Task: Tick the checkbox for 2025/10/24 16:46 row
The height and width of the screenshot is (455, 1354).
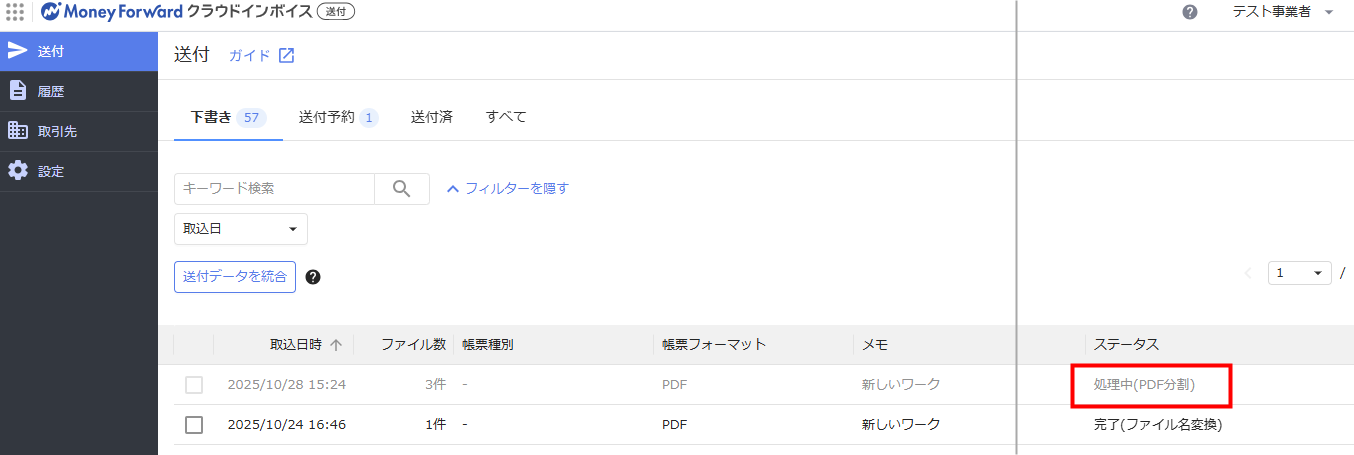Action: pos(194,425)
